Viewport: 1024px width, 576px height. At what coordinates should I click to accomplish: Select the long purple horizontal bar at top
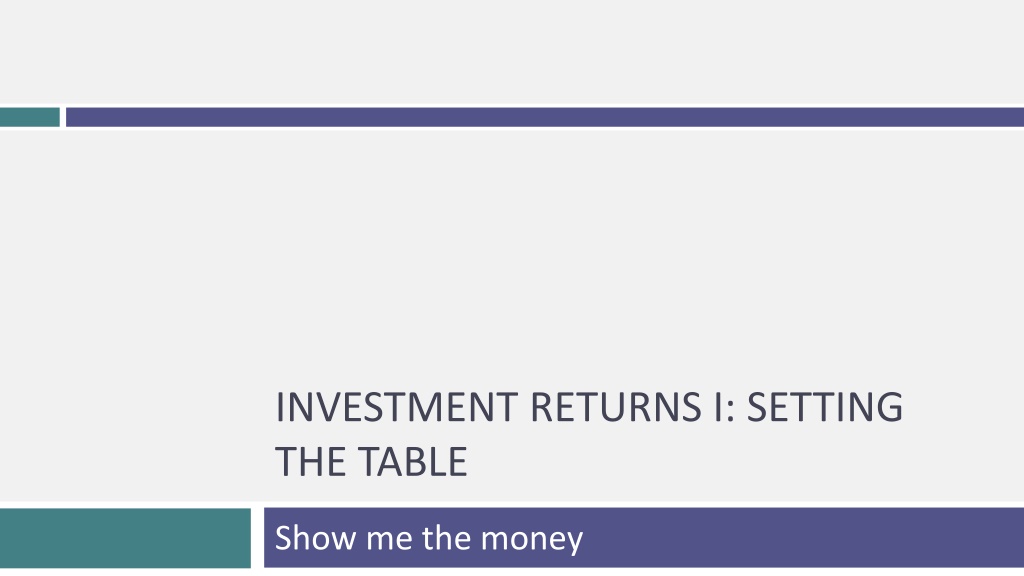point(545,117)
